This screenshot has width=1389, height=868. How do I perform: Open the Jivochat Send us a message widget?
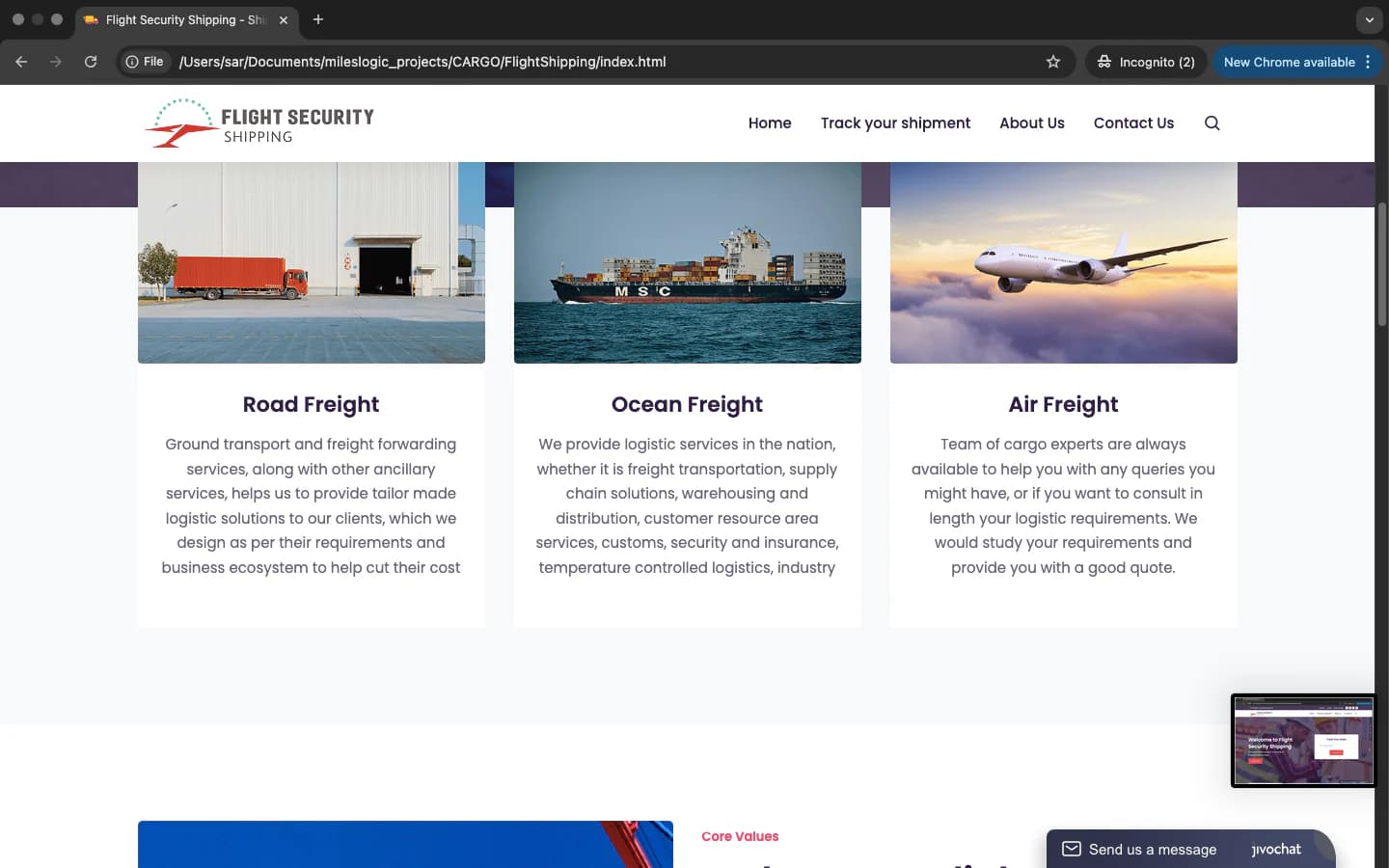1191,849
